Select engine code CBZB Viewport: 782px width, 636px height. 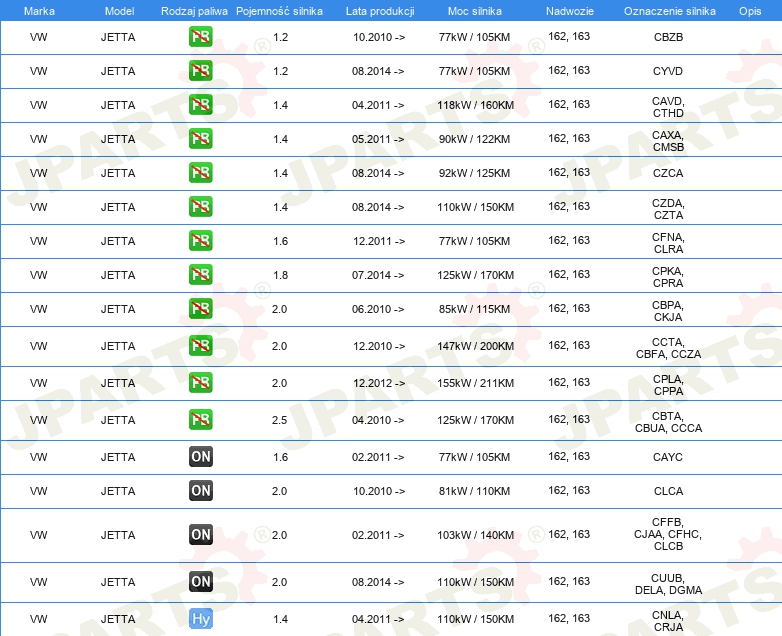point(668,37)
